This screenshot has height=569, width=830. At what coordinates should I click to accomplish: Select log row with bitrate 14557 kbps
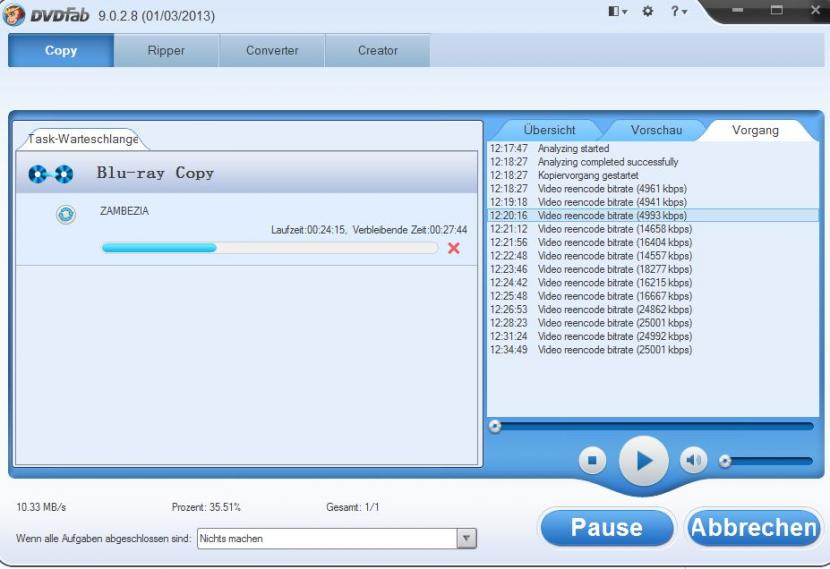pos(652,256)
